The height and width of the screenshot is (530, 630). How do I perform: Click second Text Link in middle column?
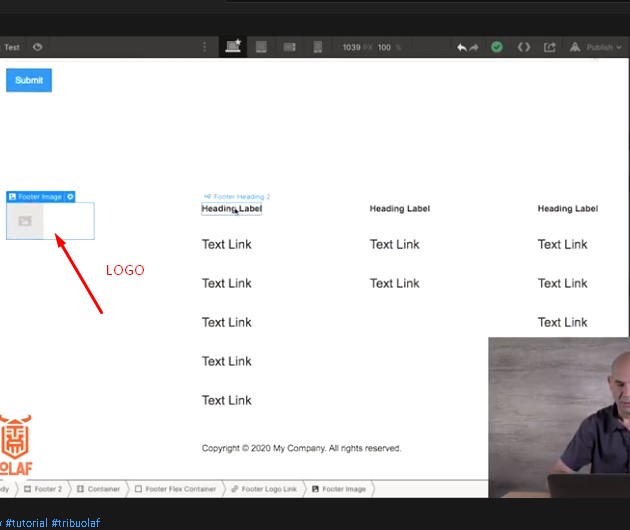pyautogui.click(x=395, y=283)
